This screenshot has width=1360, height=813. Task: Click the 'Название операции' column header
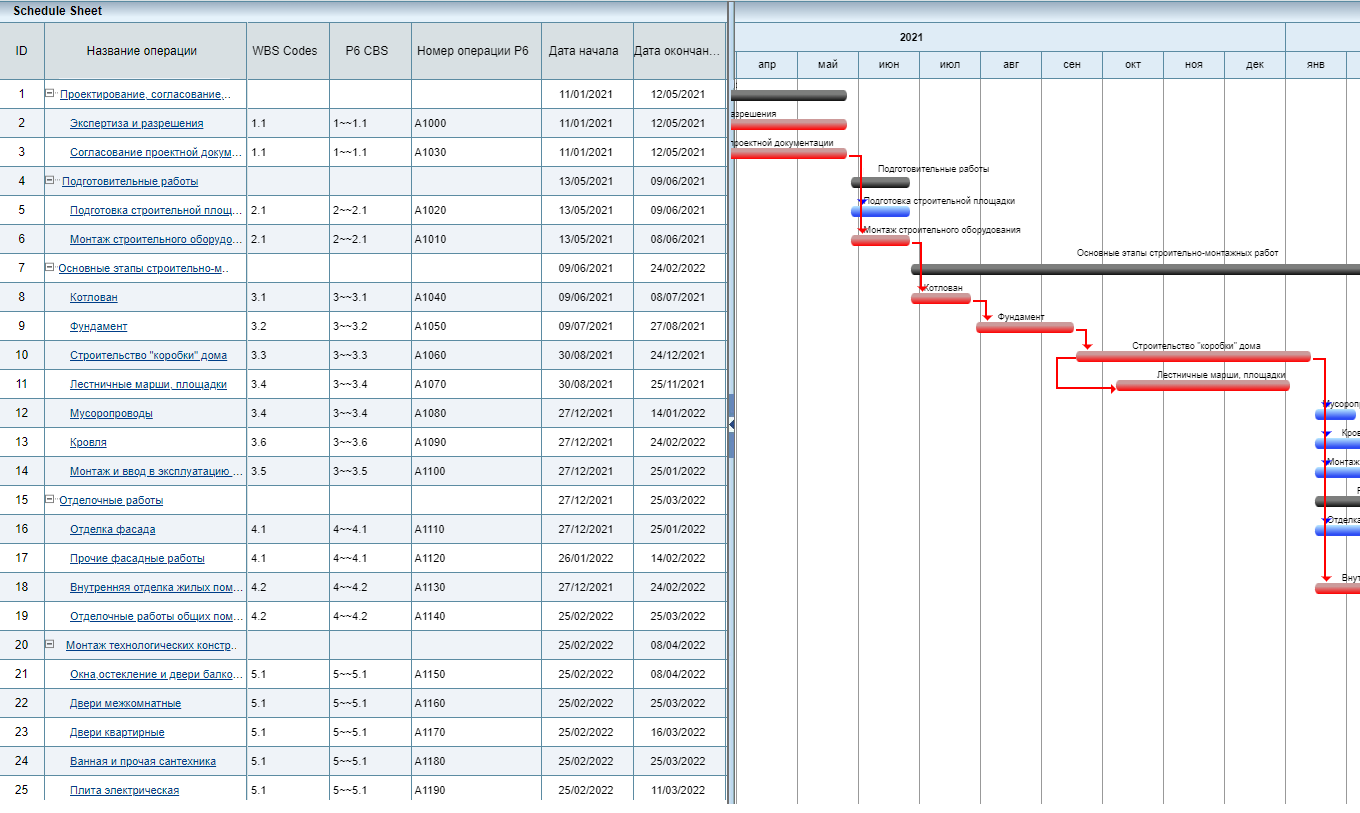click(x=142, y=51)
